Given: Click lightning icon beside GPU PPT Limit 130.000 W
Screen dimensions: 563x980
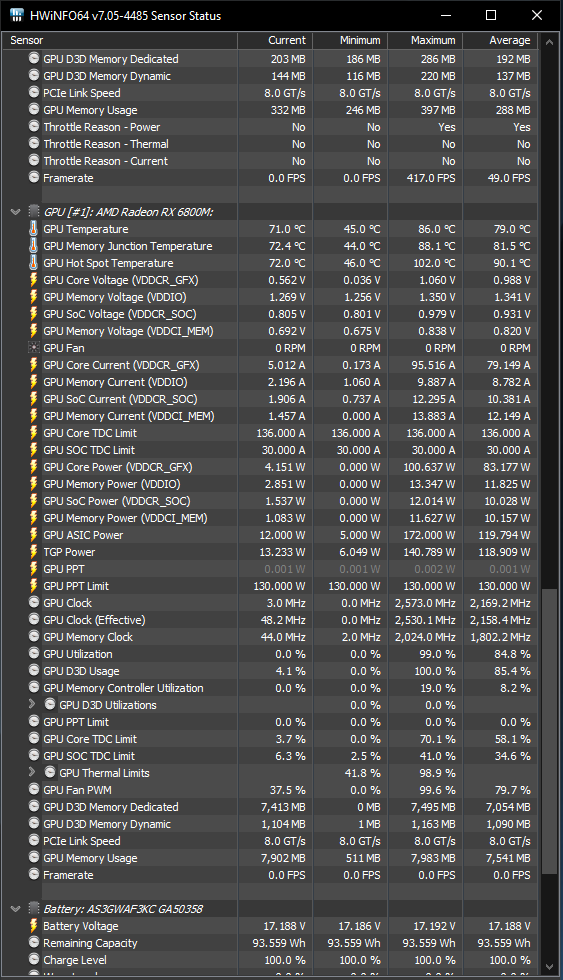Looking at the screenshot, I should coord(34,586).
